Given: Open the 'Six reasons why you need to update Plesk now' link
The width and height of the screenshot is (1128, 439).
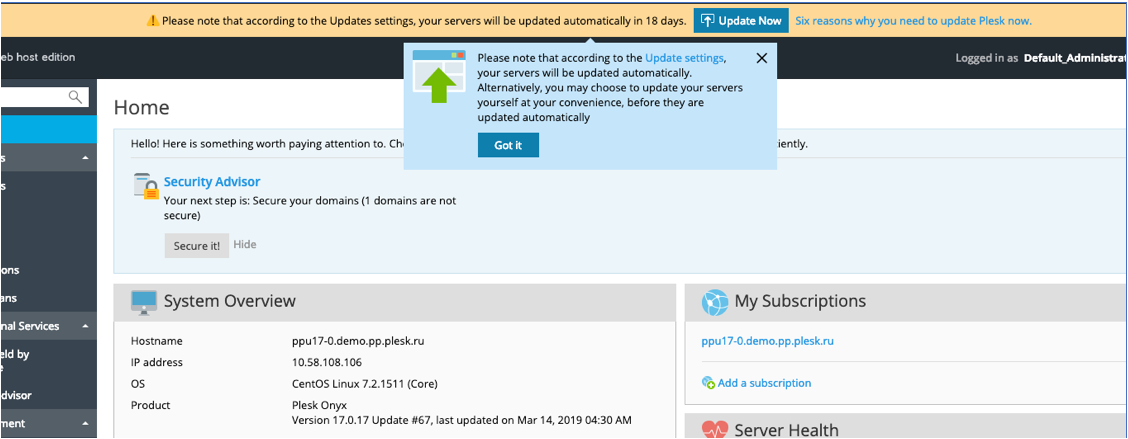Looking at the screenshot, I should 914,21.
